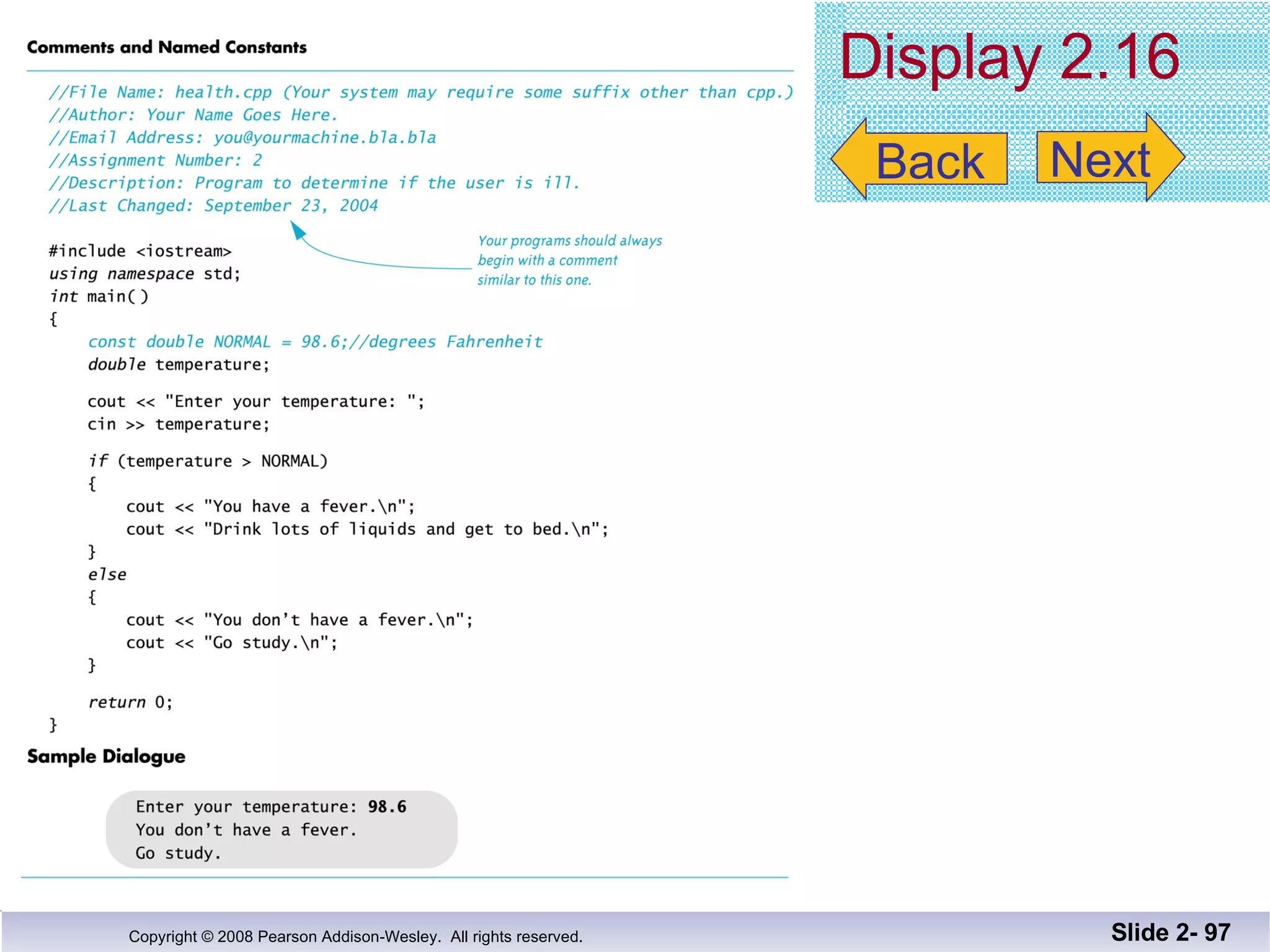The image size is (1270, 952).
Task: Click the //Last Changed: September 23, 2004 line
Action: tap(213, 206)
